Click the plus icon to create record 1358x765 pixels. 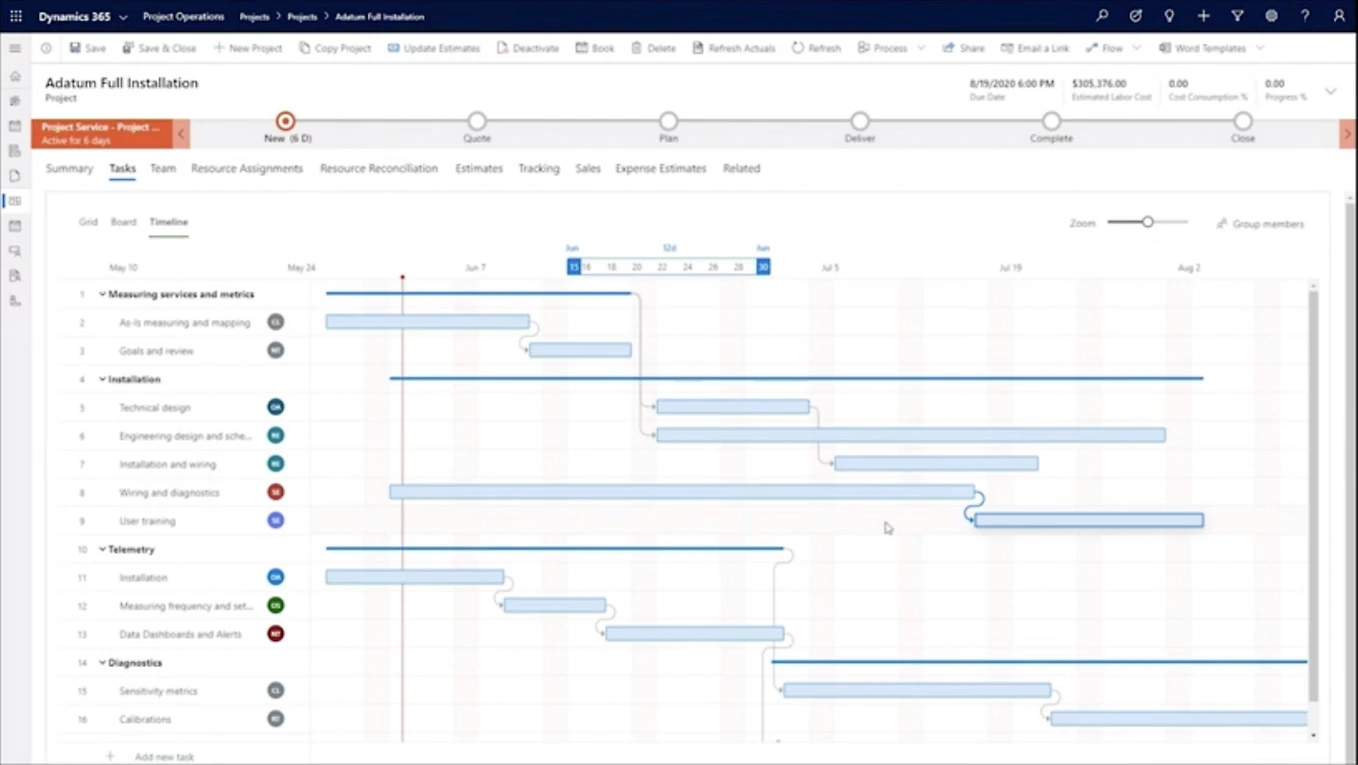click(x=1203, y=16)
